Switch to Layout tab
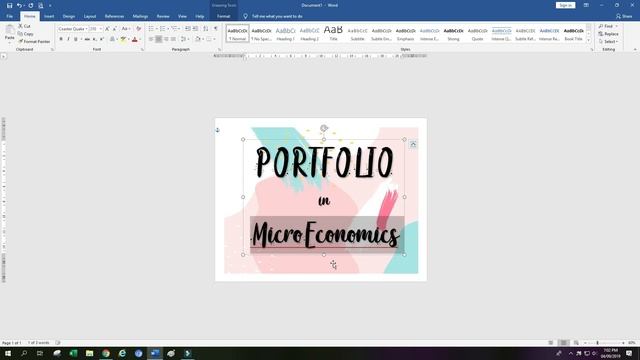640x360 pixels. click(x=89, y=16)
